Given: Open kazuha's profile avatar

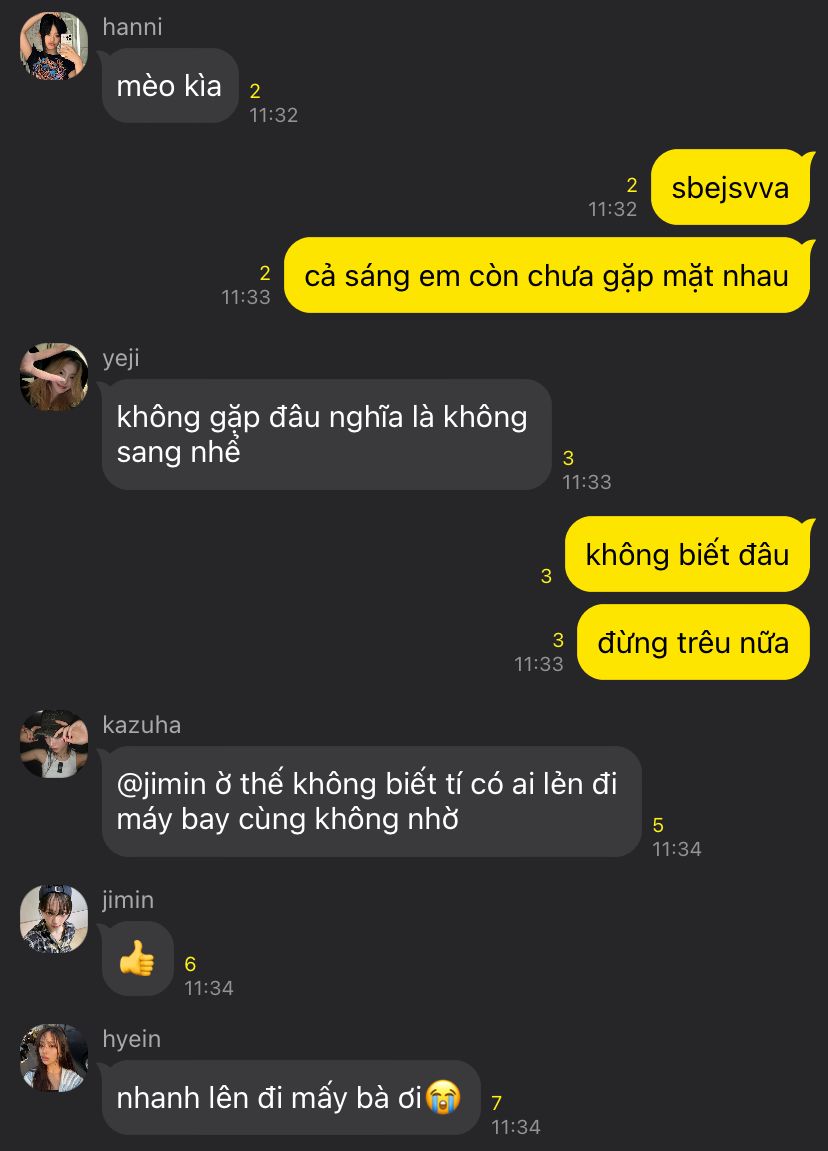Looking at the screenshot, I should pos(54,744).
